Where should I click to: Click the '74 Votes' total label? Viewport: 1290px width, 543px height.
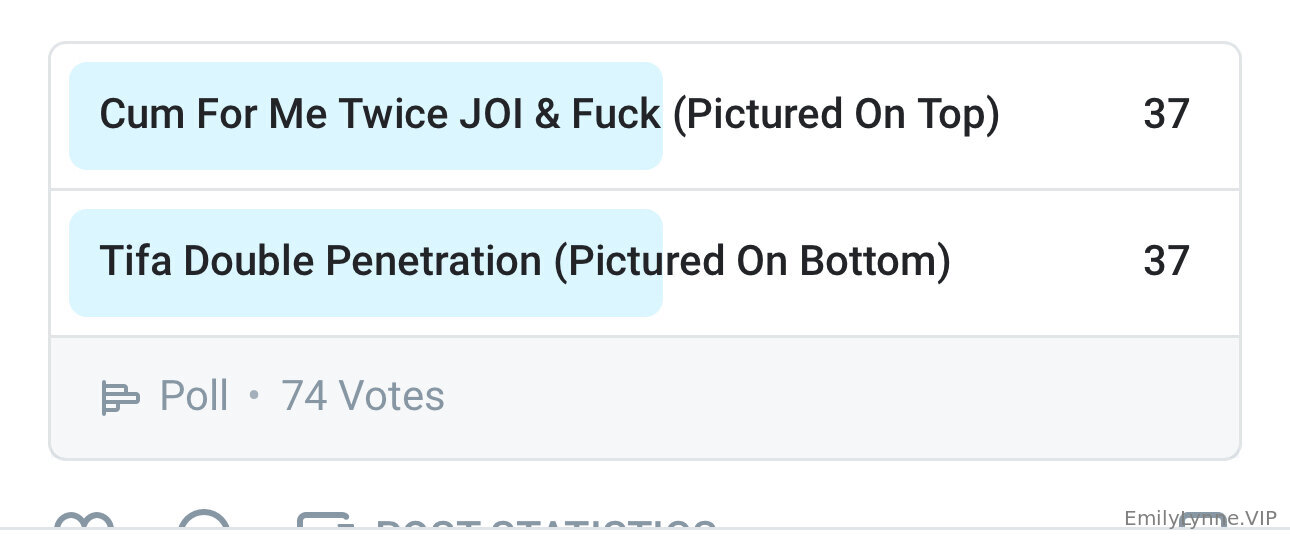tap(363, 397)
